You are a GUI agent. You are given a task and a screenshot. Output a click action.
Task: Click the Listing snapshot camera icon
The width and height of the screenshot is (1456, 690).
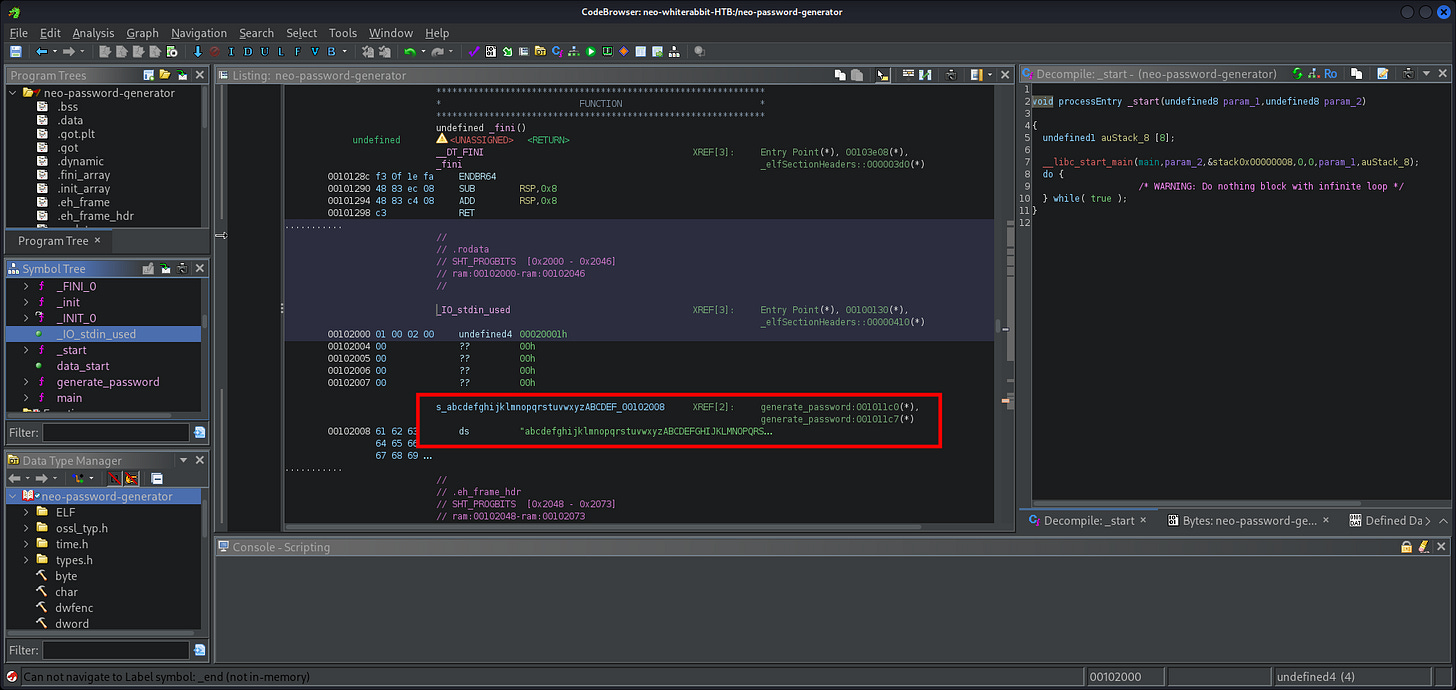[953, 75]
